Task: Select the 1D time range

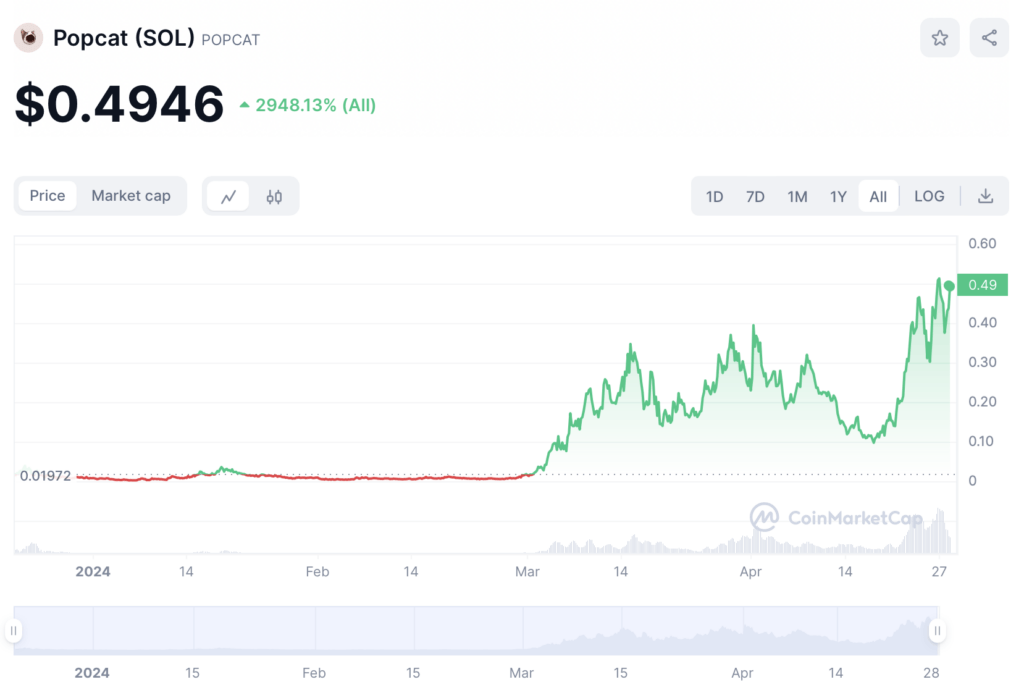Action: click(x=714, y=196)
